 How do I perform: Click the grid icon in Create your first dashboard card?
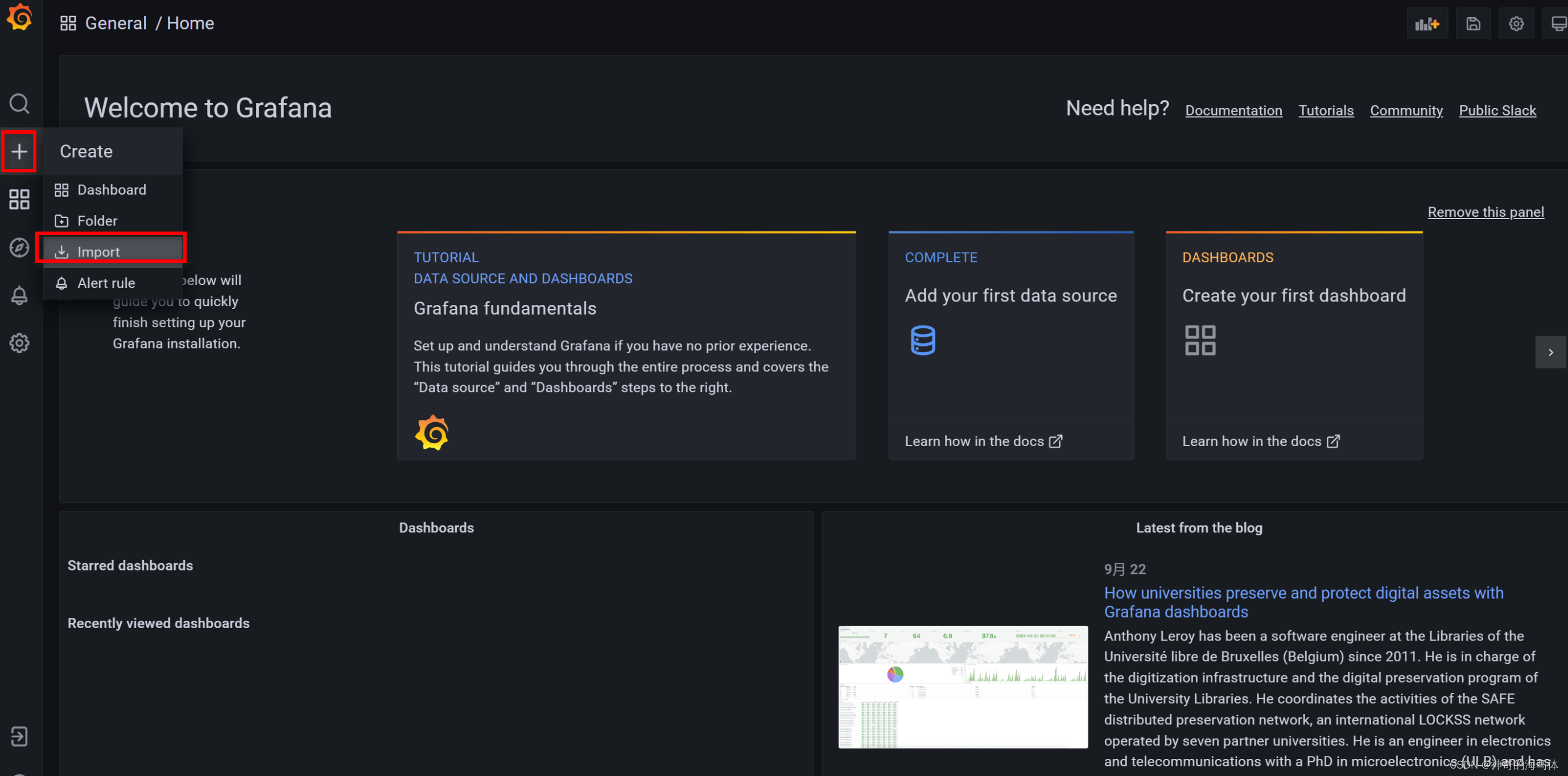tap(1200, 340)
